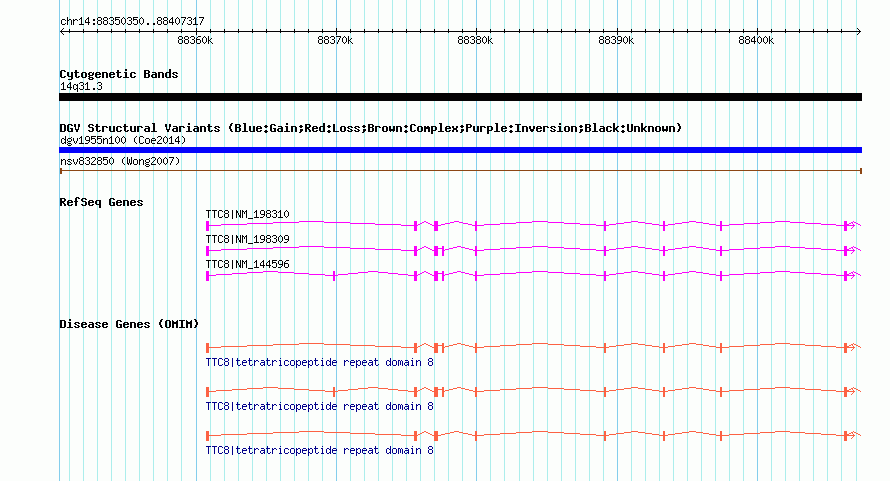The height and width of the screenshot is (481, 890).
Task: Click the chr14:88350350..88407317 coordinate label
Action: (x=132, y=21)
